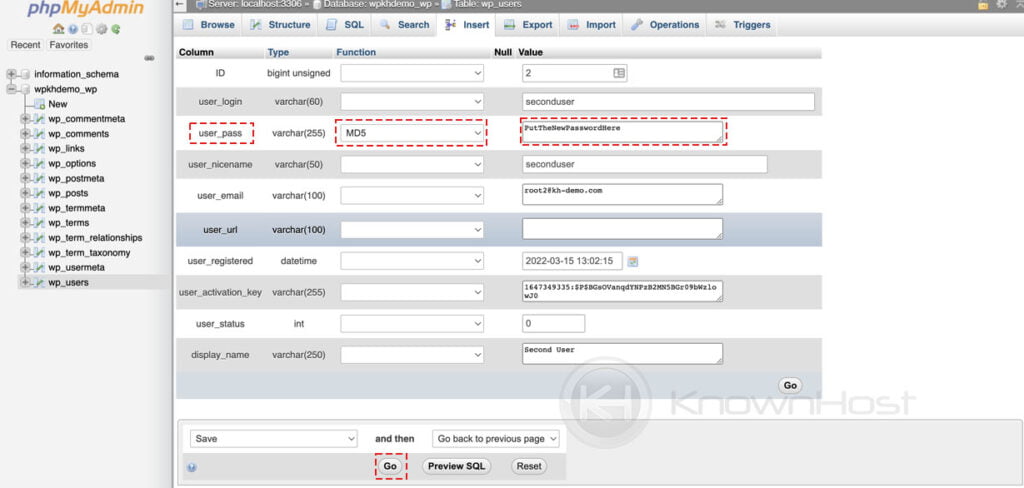
Task: Click the 'Database: wpkhdemo_wp' breadcrumb link
Action: point(376,4)
